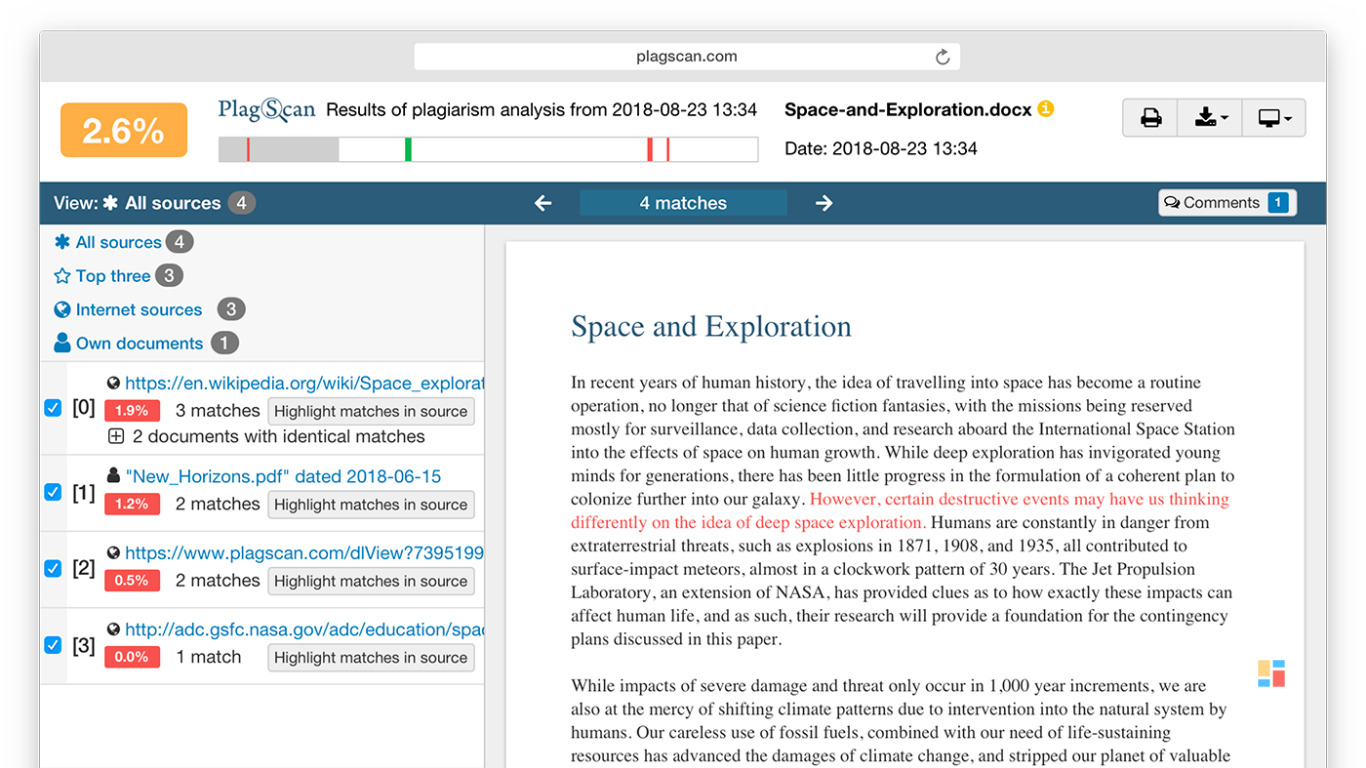Click the 2.6% plagiarism score badge
1366x768 pixels.
tap(124, 130)
